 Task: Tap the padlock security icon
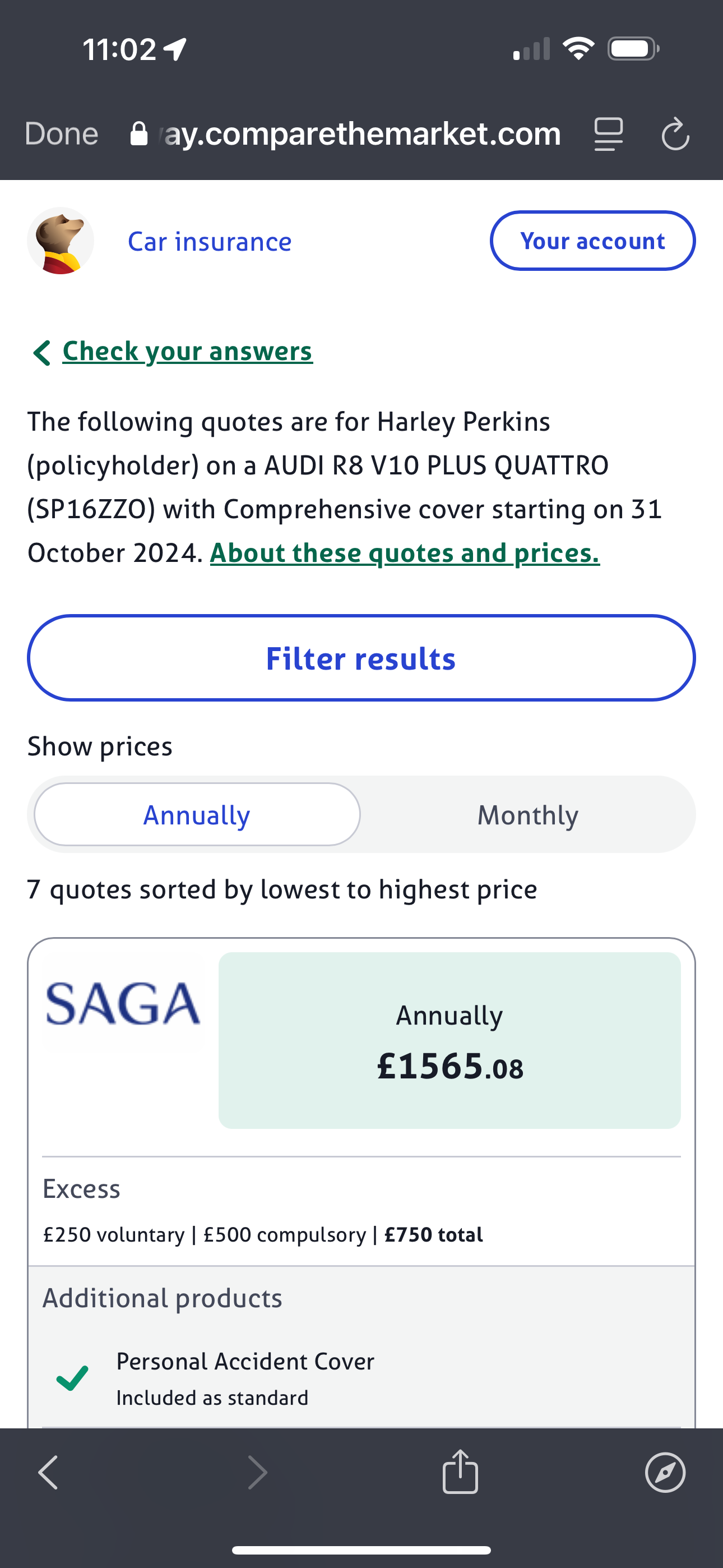click(140, 134)
